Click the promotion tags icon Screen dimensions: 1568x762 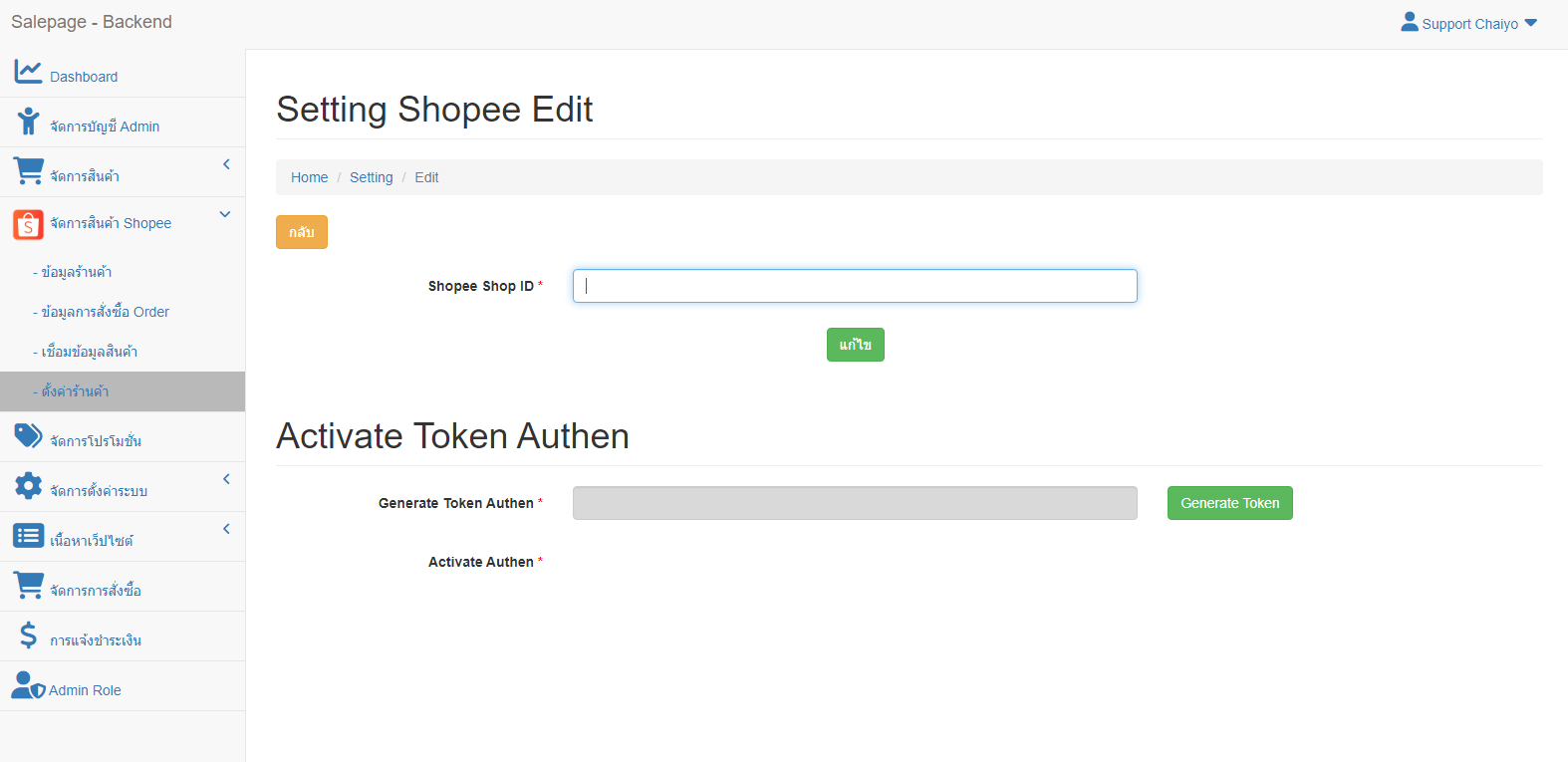click(x=28, y=436)
